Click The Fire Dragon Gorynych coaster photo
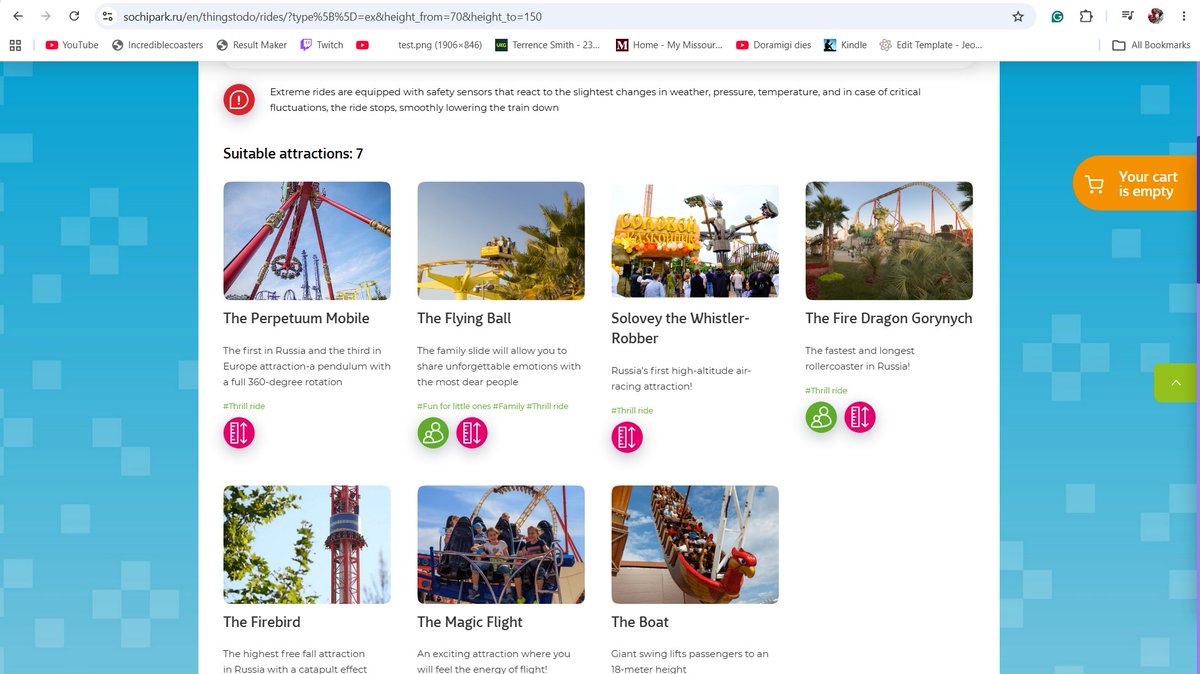Image resolution: width=1200 pixels, height=674 pixels. click(x=889, y=241)
